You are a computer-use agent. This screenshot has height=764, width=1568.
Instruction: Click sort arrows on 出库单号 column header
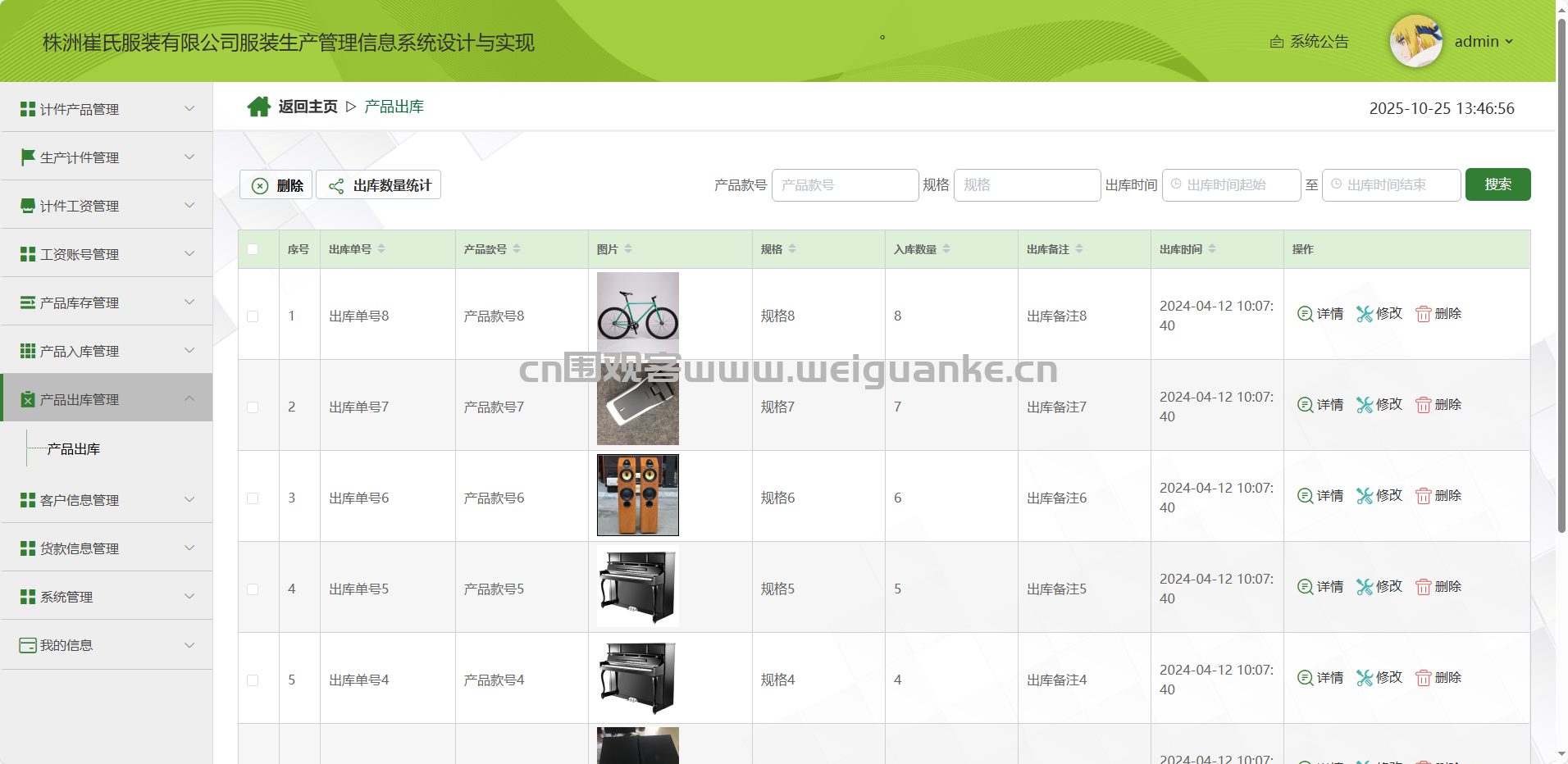[381, 249]
